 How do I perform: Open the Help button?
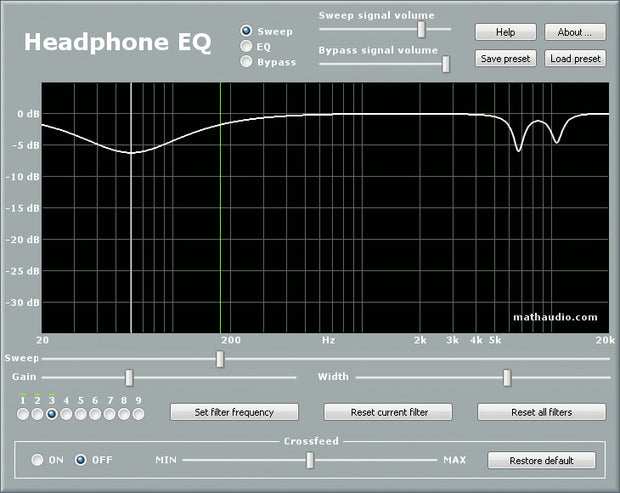[505, 32]
